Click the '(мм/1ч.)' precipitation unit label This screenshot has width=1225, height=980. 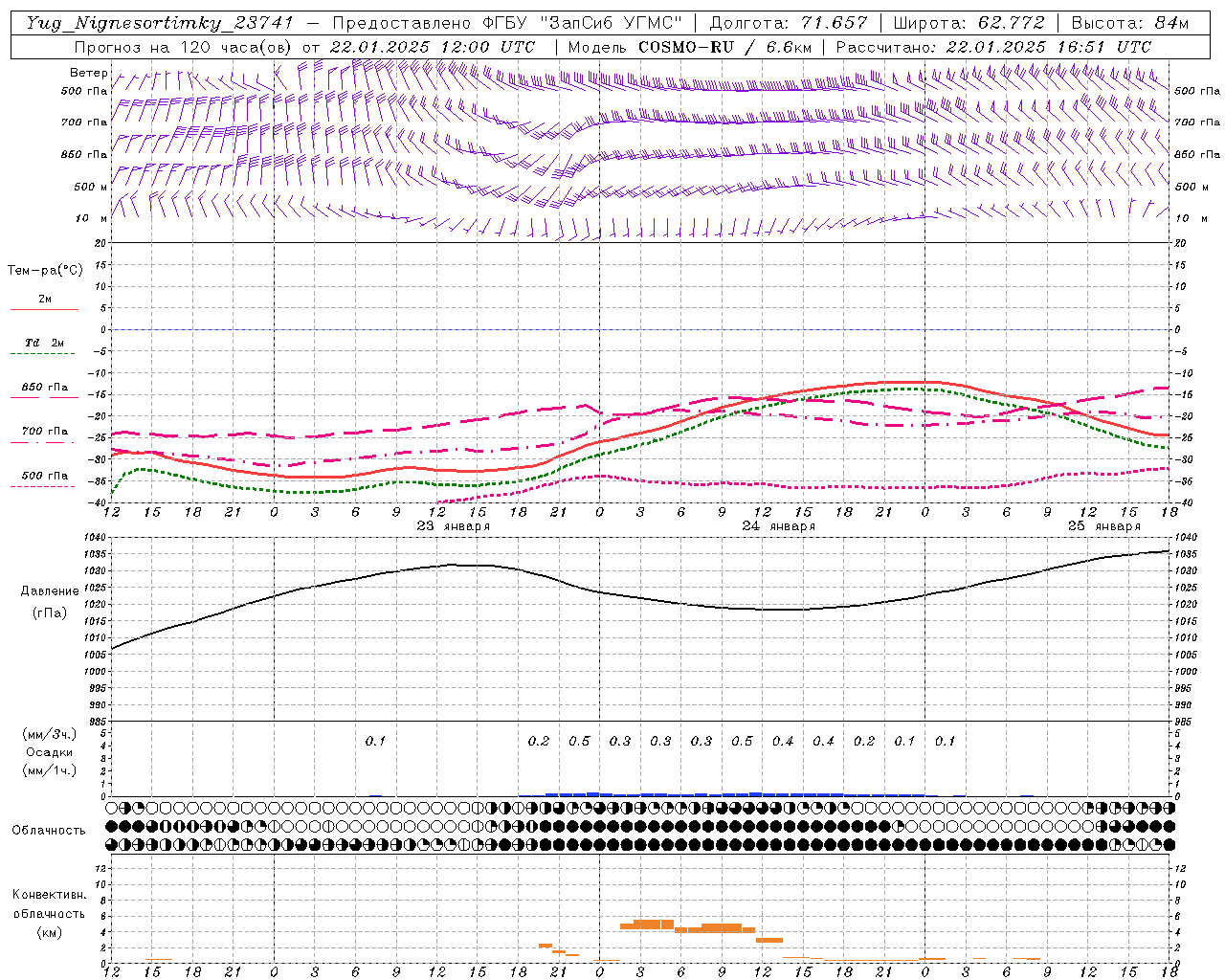pyautogui.click(x=50, y=771)
